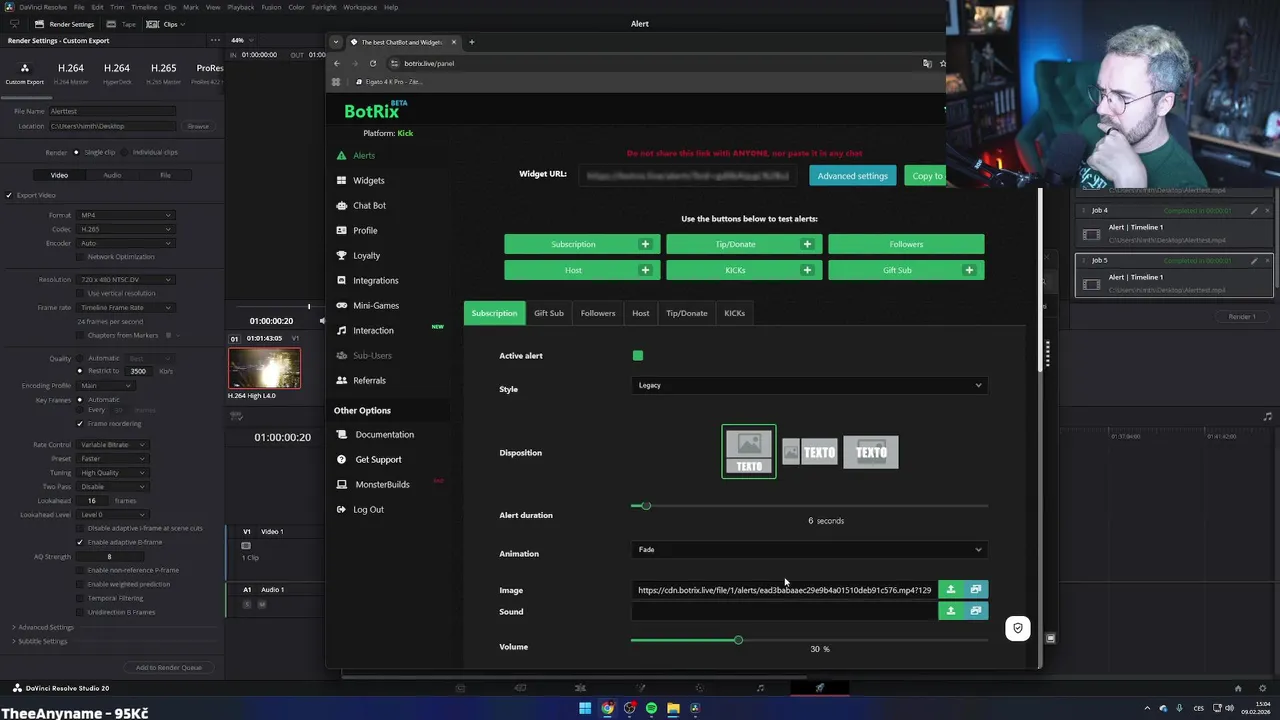The width and height of the screenshot is (1280, 720).
Task: Go back in browser
Action: click(x=337, y=63)
